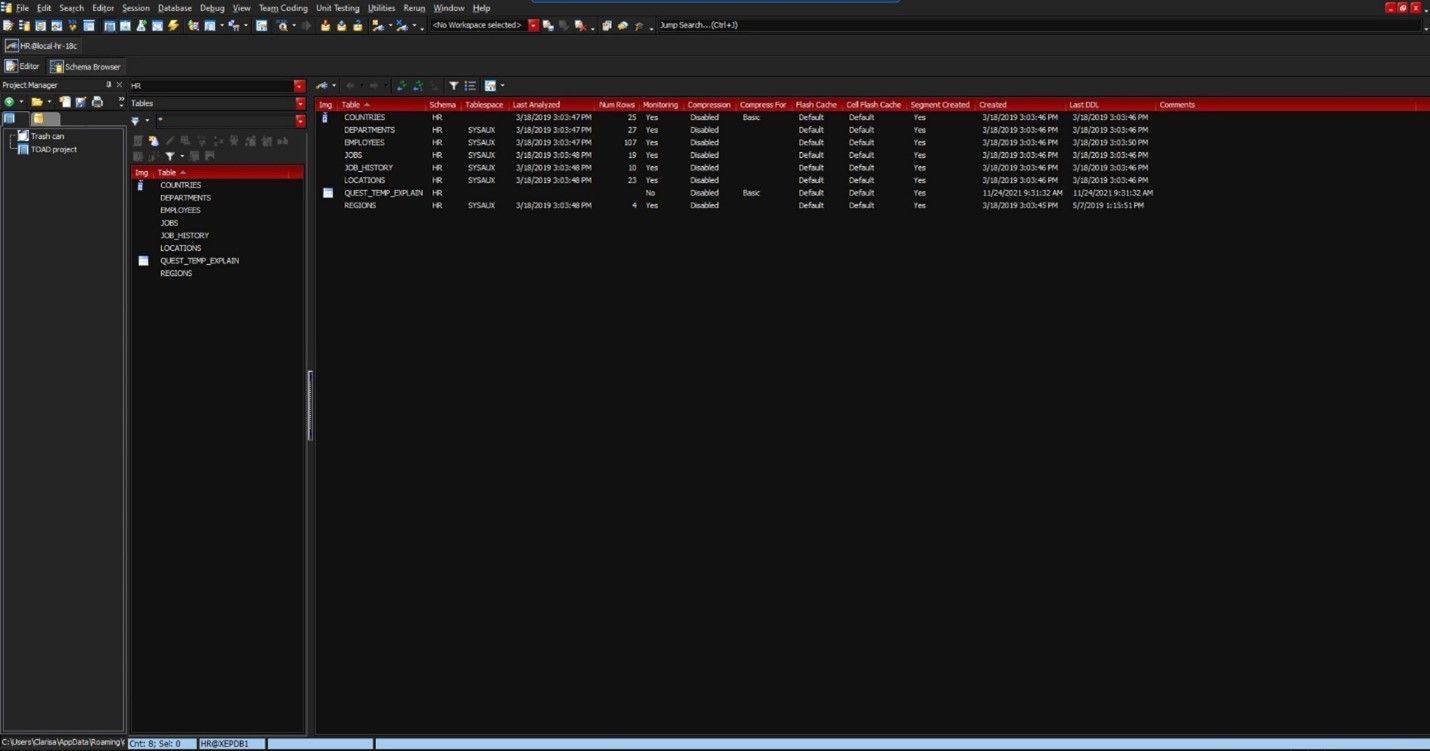
Task: Click the grid export icon in right panel toolbar
Action: point(490,86)
